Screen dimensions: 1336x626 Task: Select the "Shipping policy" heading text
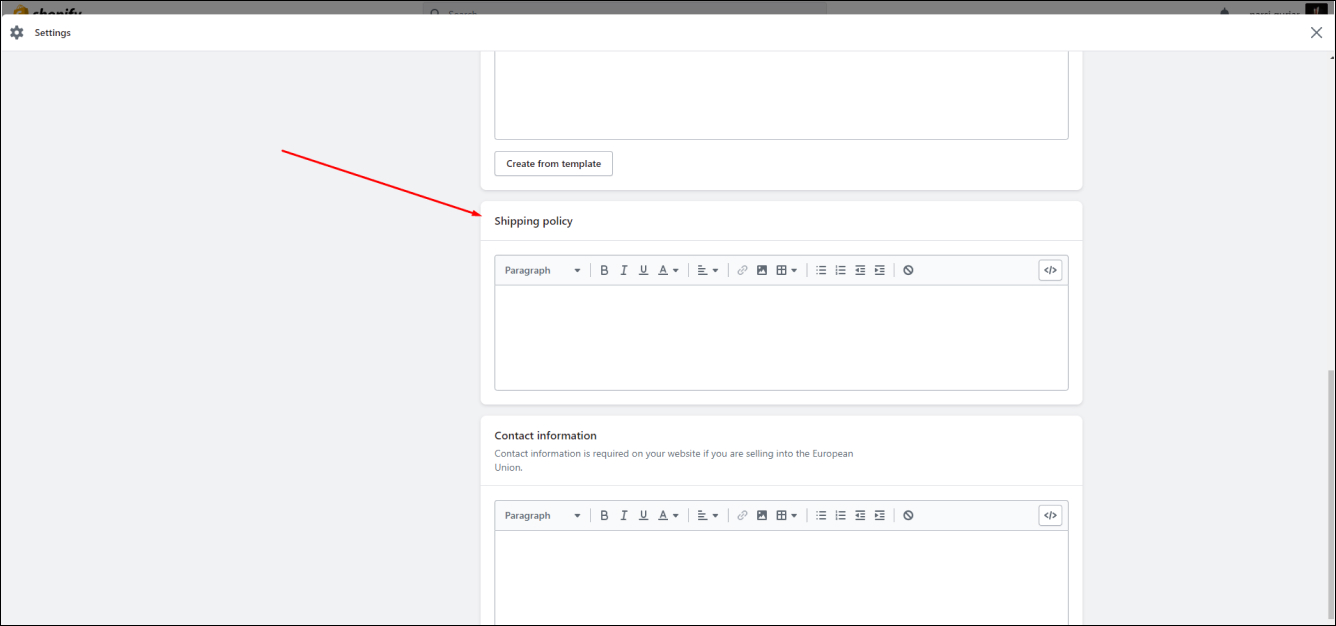533,221
